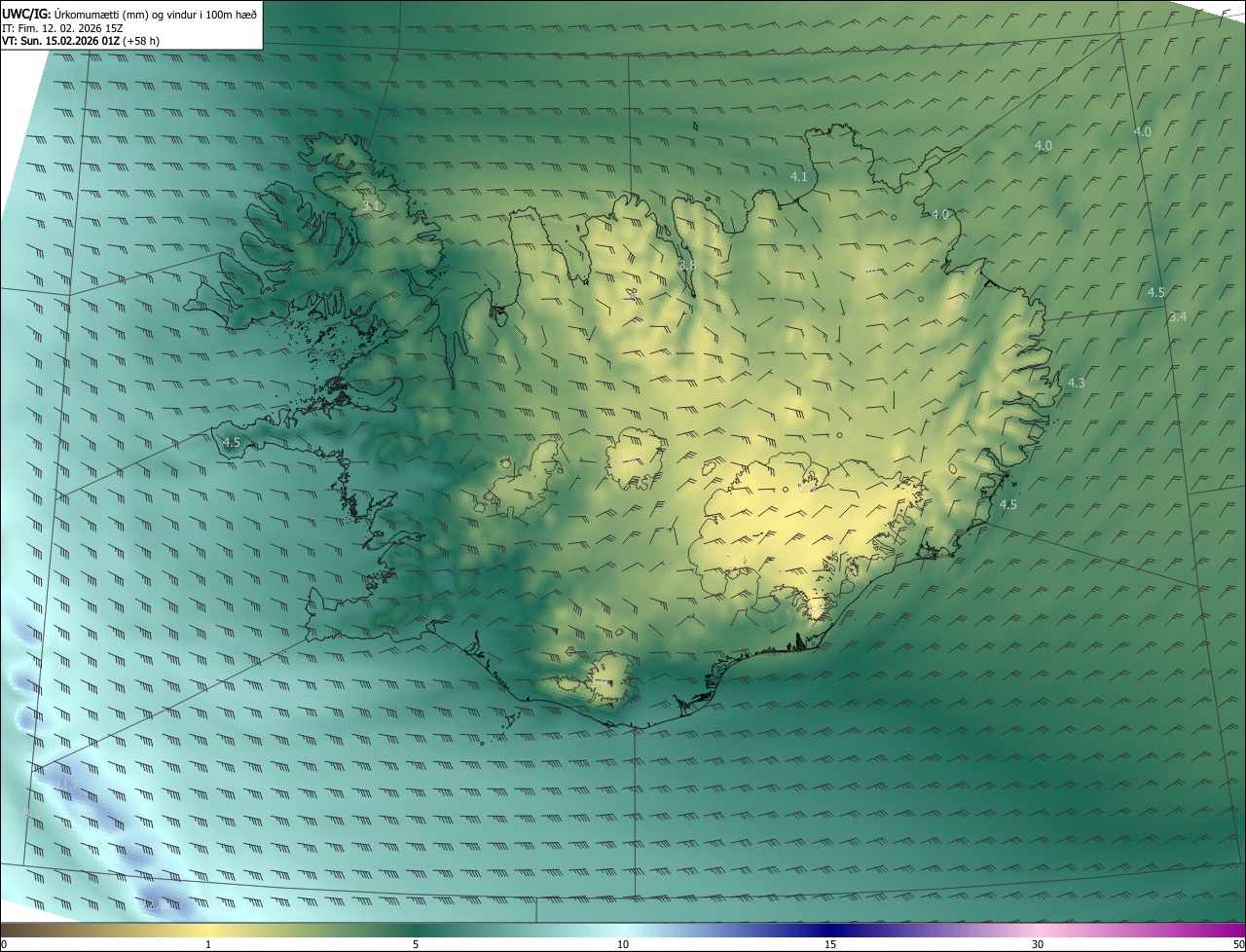Screen dimensions: 1246x952
Task: Click the 4.3 value label near east fjords
Action: (1076, 383)
